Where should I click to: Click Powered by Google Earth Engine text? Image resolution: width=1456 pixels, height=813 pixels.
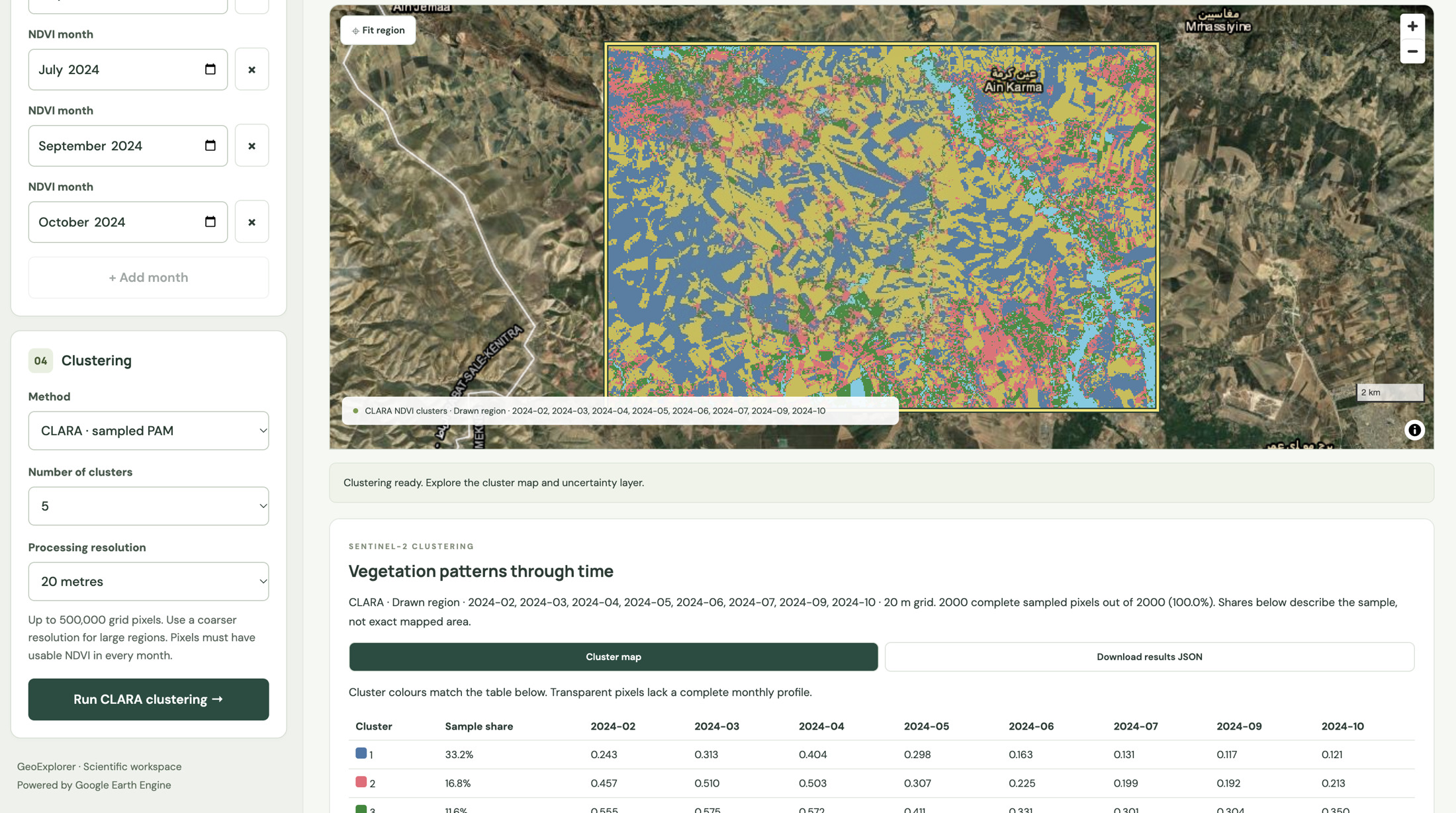click(94, 785)
